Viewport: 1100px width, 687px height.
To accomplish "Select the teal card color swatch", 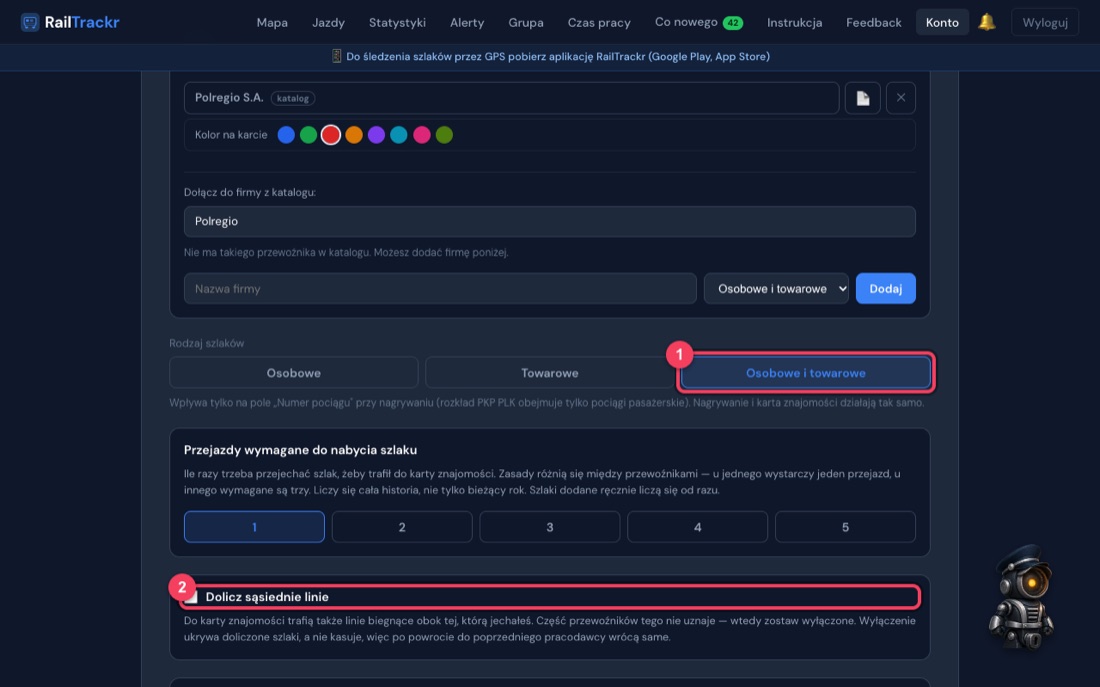I will [398, 135].
